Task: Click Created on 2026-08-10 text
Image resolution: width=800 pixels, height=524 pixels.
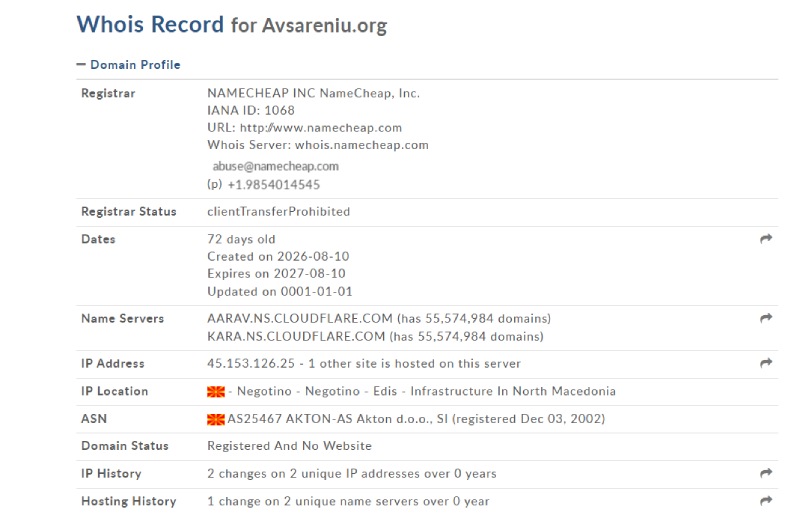Action: [278, 256]
